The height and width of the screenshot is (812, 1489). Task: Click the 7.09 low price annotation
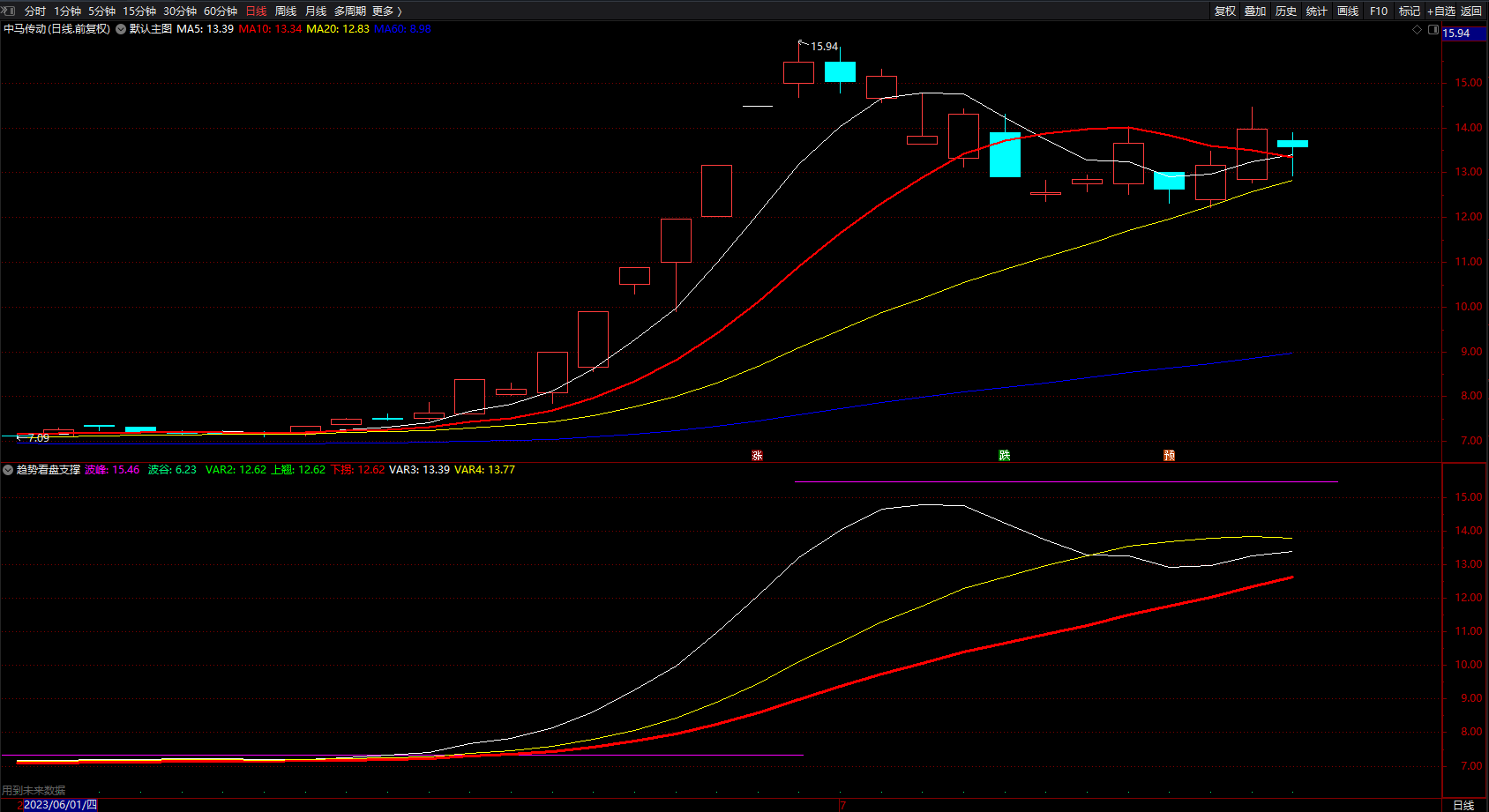coord(39,438)
